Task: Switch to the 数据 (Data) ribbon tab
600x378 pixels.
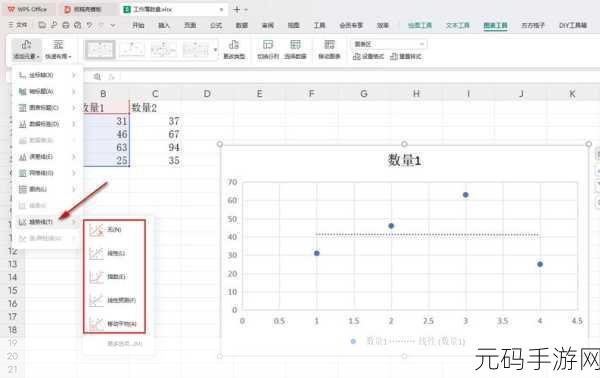Action: coord(242,25)
